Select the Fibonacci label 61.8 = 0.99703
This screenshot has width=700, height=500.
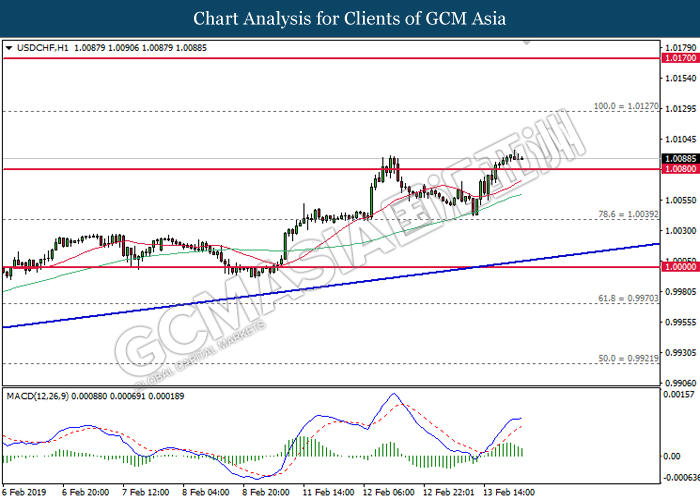click(628, 298)
